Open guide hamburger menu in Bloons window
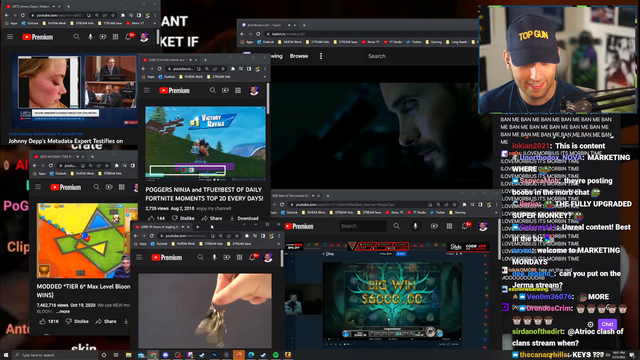Image resolution: width=640 pixels, height=360 pixels. coord(38,187)
